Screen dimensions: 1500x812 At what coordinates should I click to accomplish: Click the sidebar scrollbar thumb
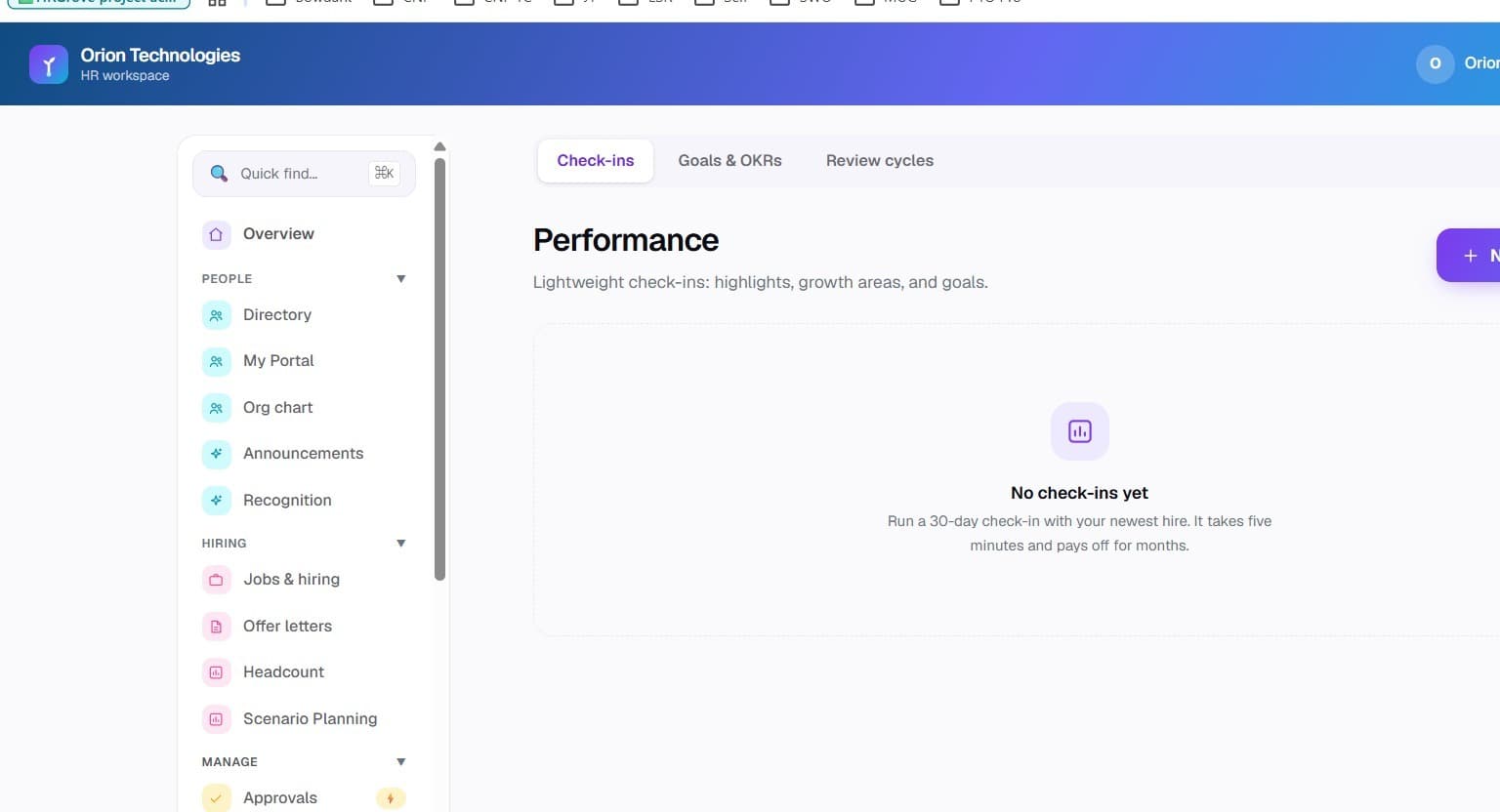click(x=439, y=369)
